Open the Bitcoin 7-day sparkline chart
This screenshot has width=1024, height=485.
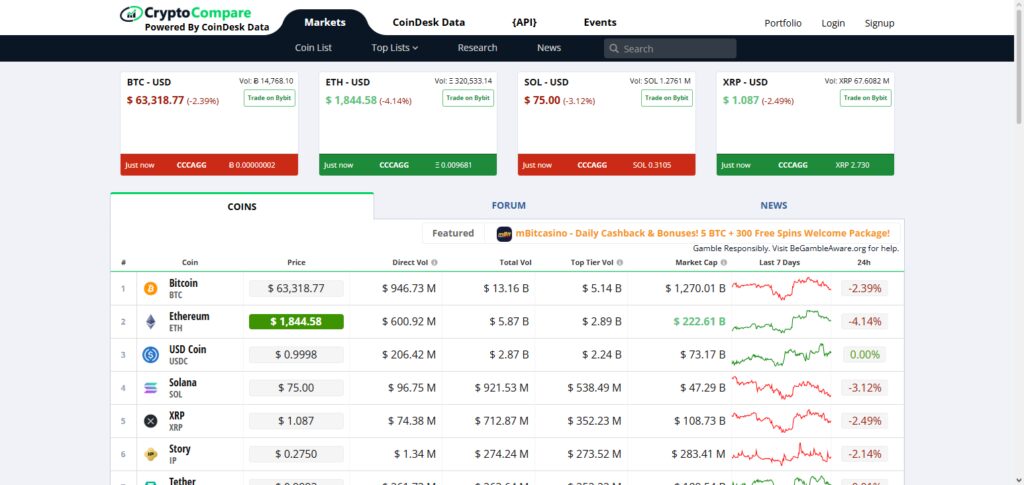[781, 289]
